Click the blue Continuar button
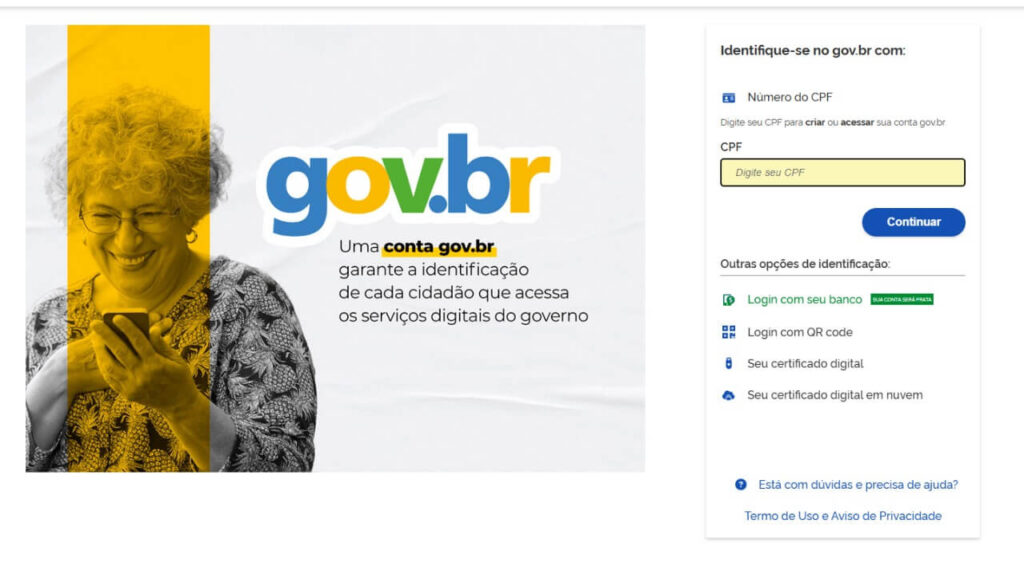The image size is (1024, 572). [913, 222]
